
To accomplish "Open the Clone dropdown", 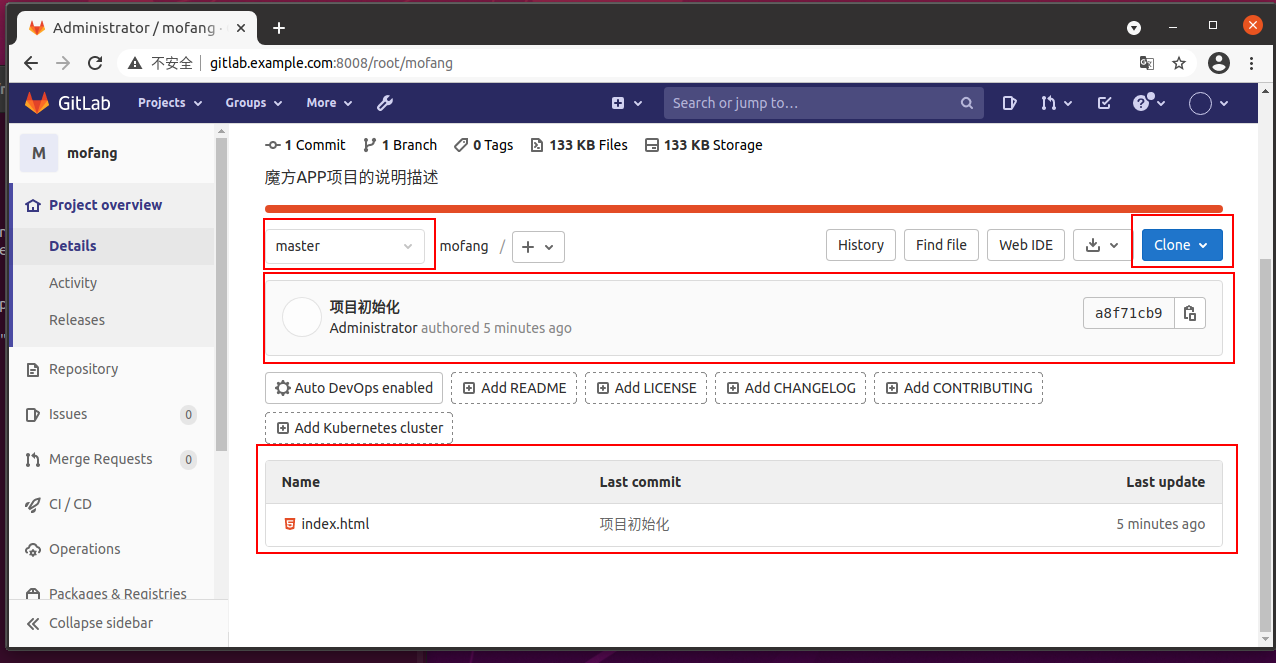I will pos(1182,245).
